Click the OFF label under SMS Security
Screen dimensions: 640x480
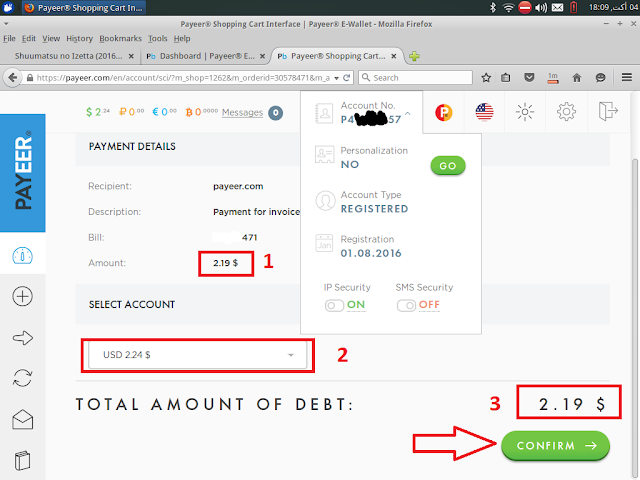click(x=429, y=305)
